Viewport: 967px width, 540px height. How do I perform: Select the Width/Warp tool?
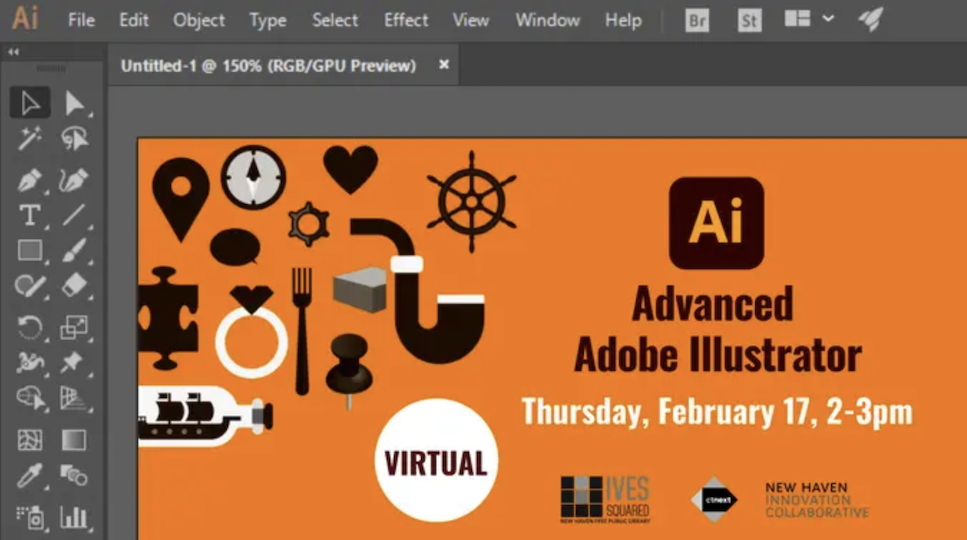[x=30, y=362]
